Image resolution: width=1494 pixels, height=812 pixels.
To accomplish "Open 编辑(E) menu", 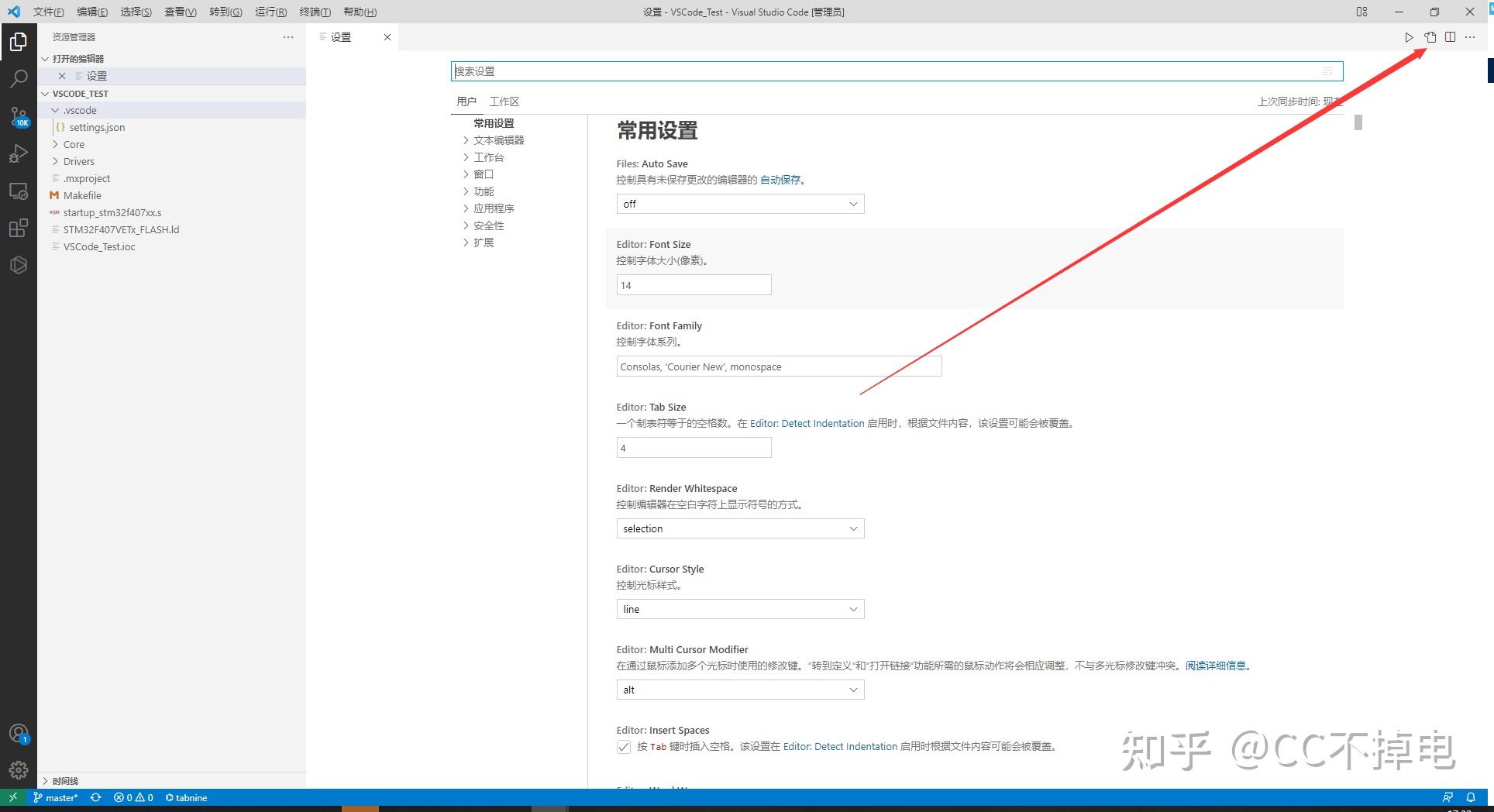I will click(x=92, y=12).
